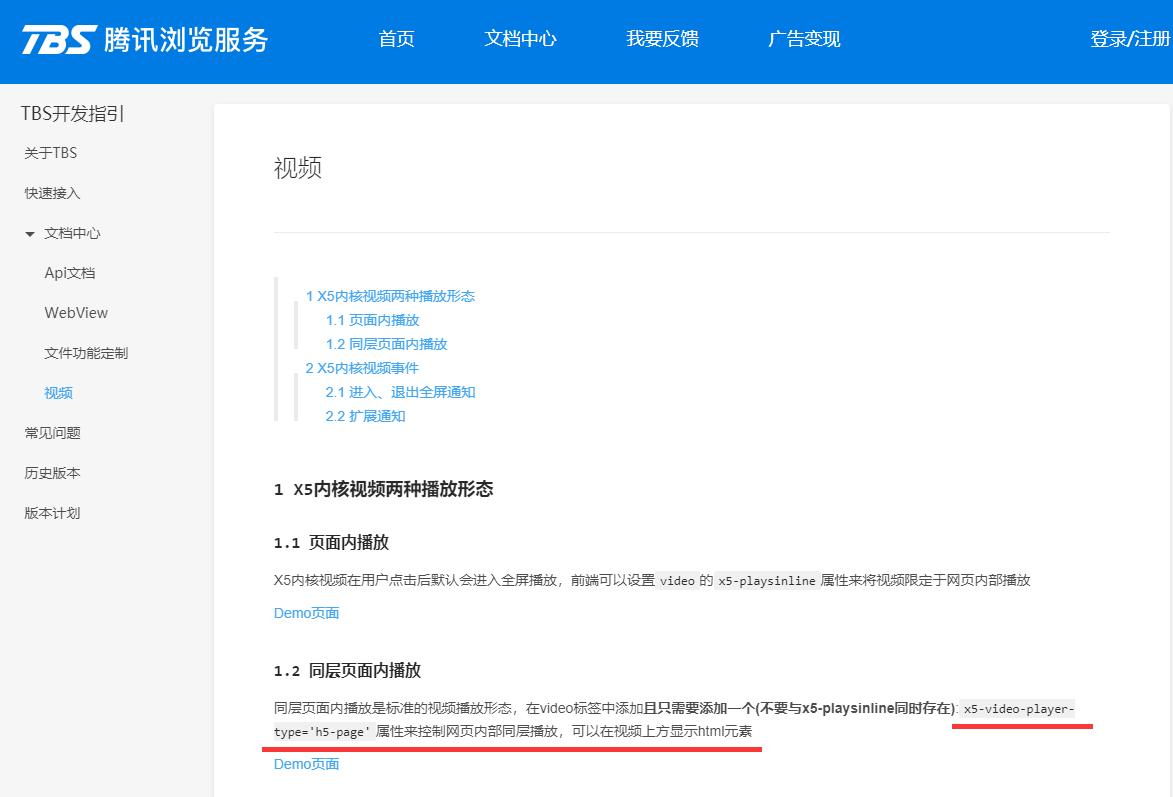Open 常见问题 in the sidebar

tap(52, 433)
